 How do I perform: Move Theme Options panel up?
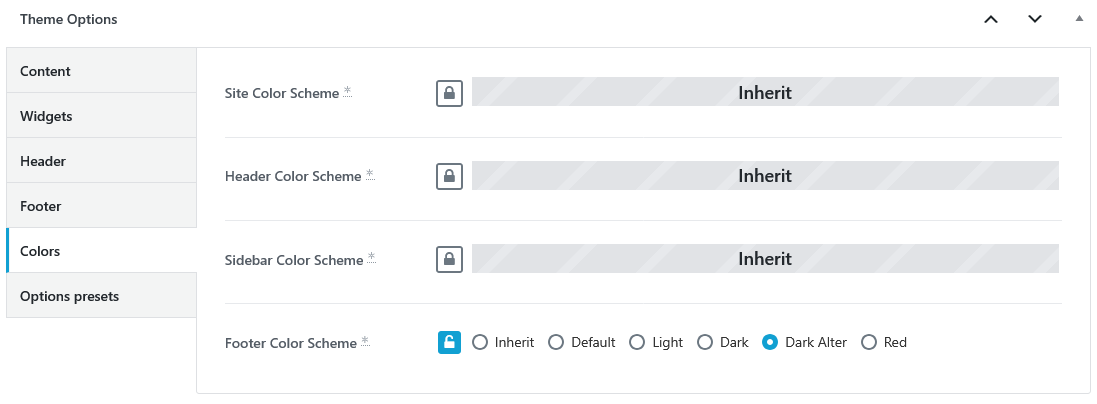pyautogui.click(x=991, y=19)
